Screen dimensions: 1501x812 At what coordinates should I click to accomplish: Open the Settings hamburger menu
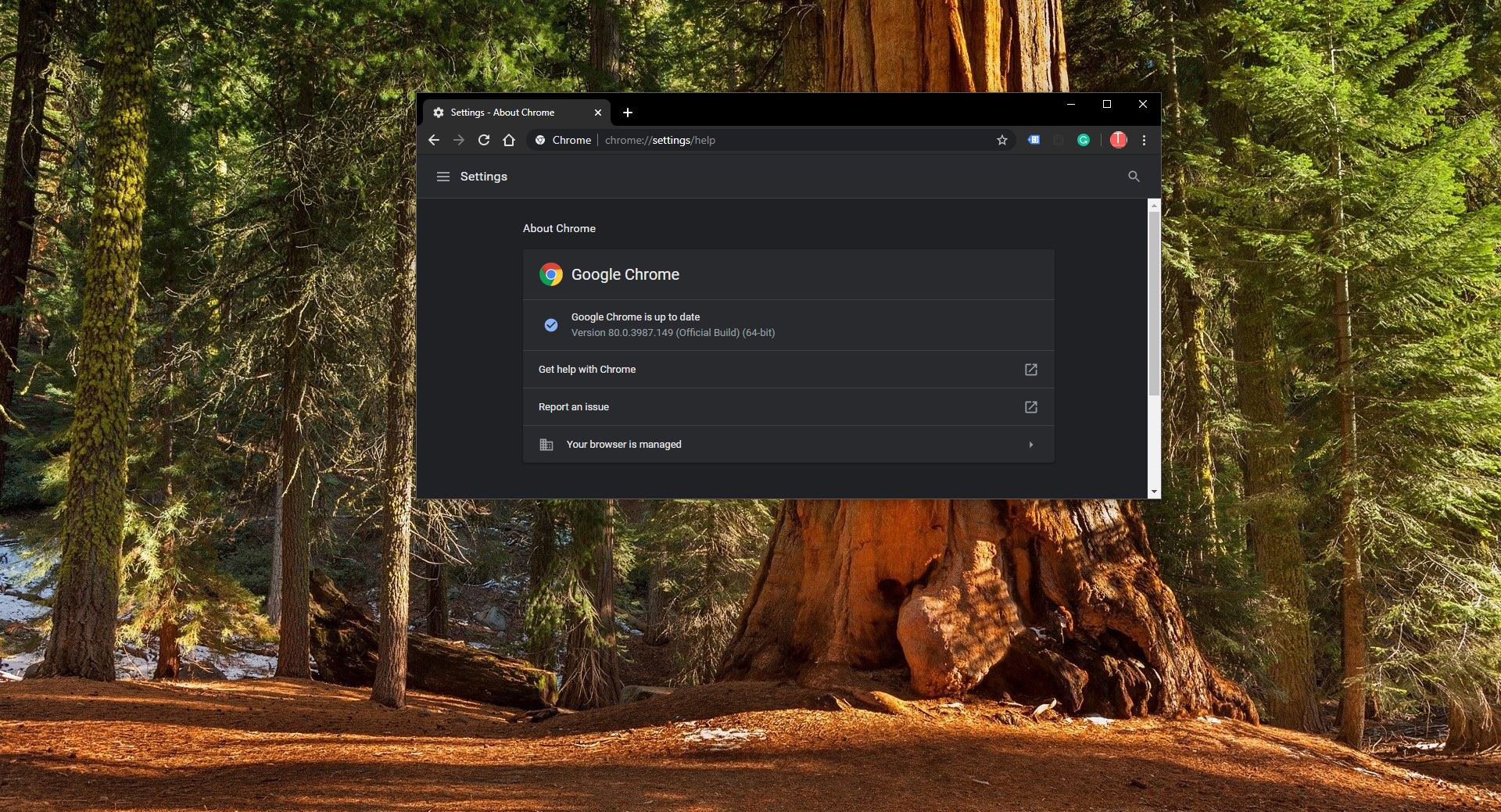point(443,177)
